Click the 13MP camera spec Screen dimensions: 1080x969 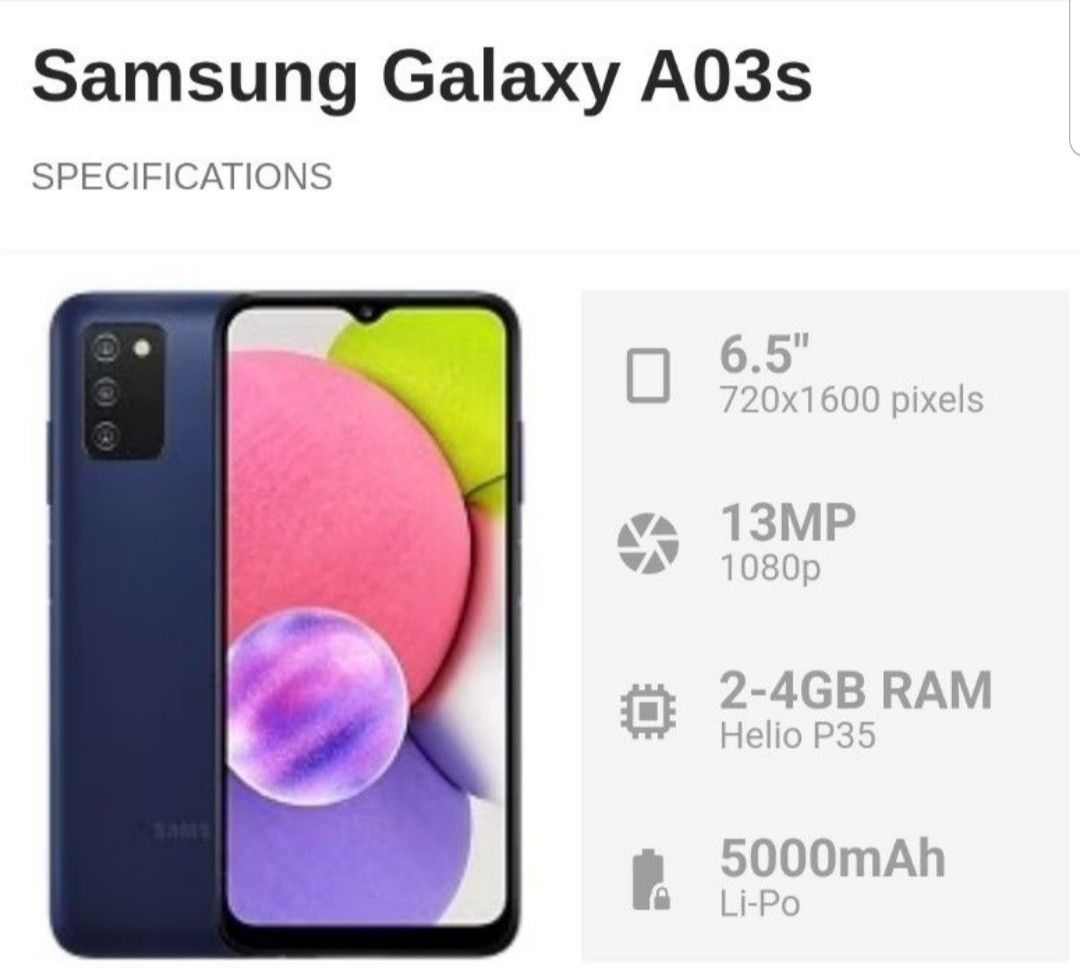[788, 522]
